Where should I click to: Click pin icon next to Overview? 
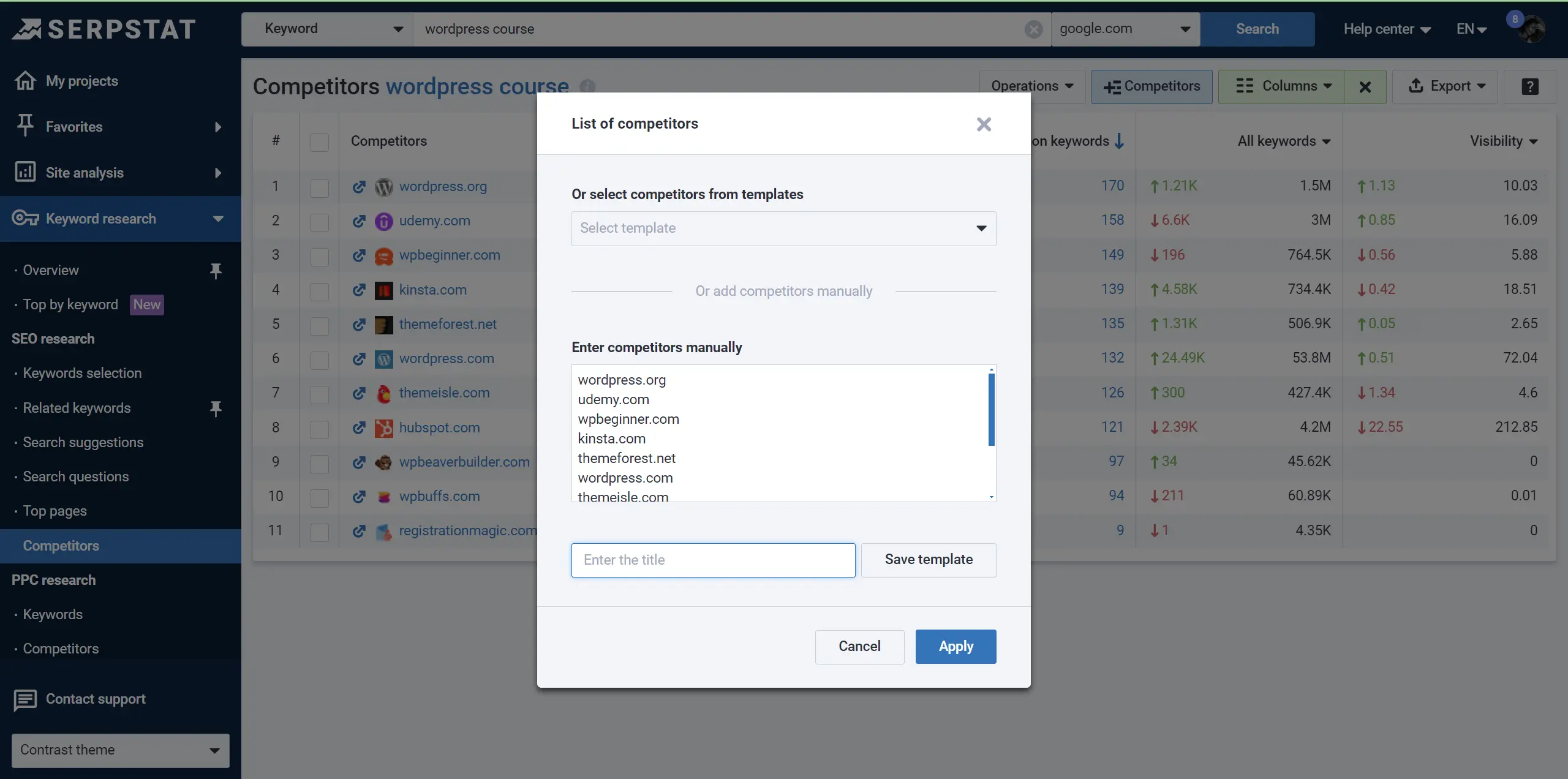(216, 270)
